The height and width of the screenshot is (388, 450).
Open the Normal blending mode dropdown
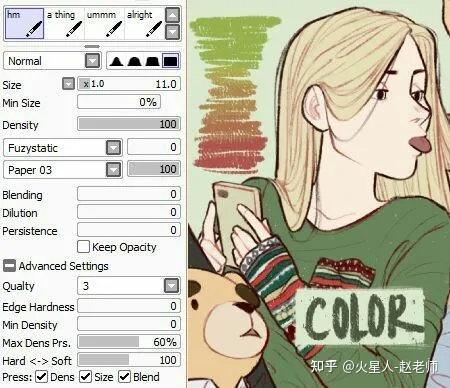point(92,61)
